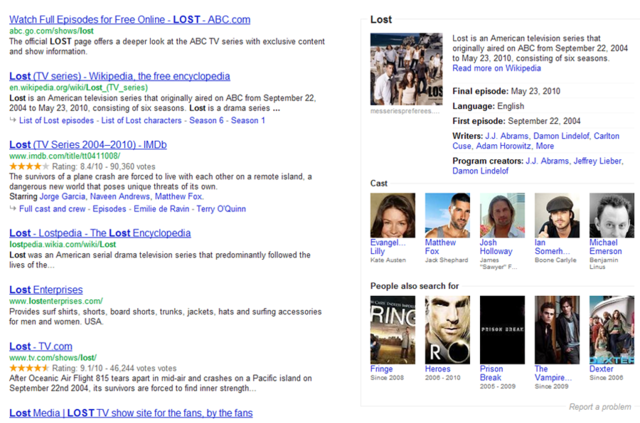Click the abc.go.com/shows/lost URL
Image resolution: width=640 pixels, height=423 pixels.
point(51,31)
